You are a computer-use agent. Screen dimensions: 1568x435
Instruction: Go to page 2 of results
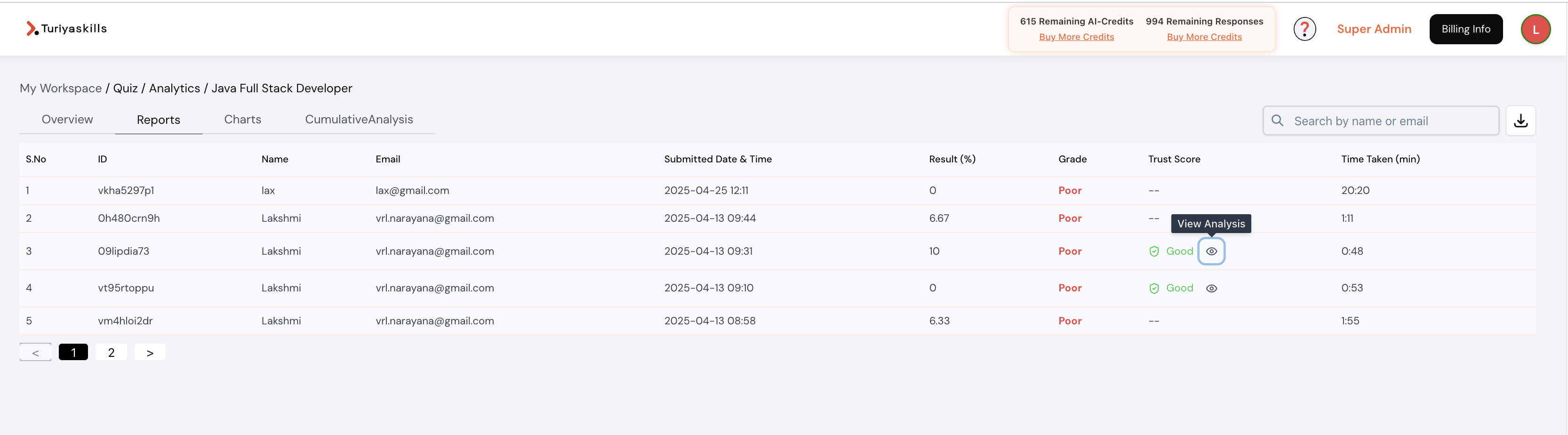click(111, 352)
